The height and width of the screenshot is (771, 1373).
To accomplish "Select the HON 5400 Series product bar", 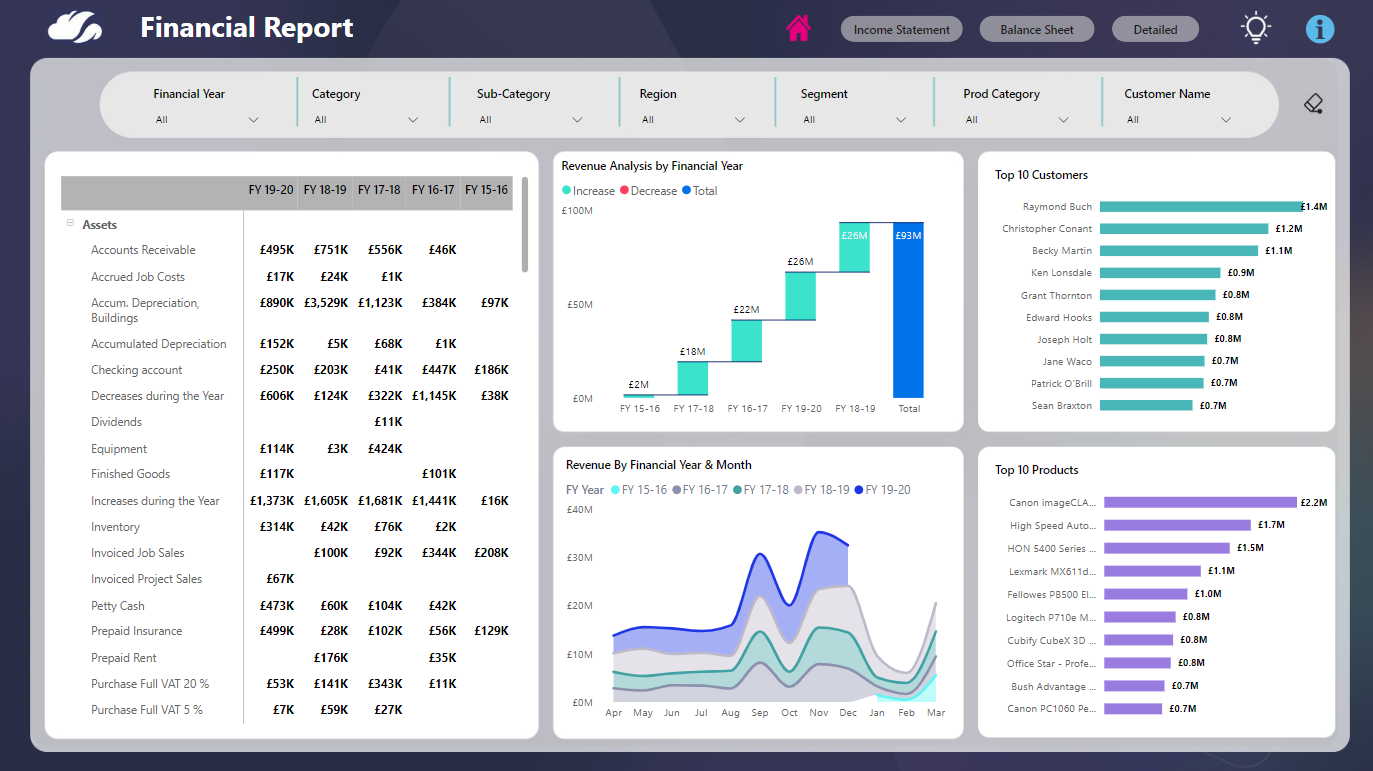I will (1167, 548).
